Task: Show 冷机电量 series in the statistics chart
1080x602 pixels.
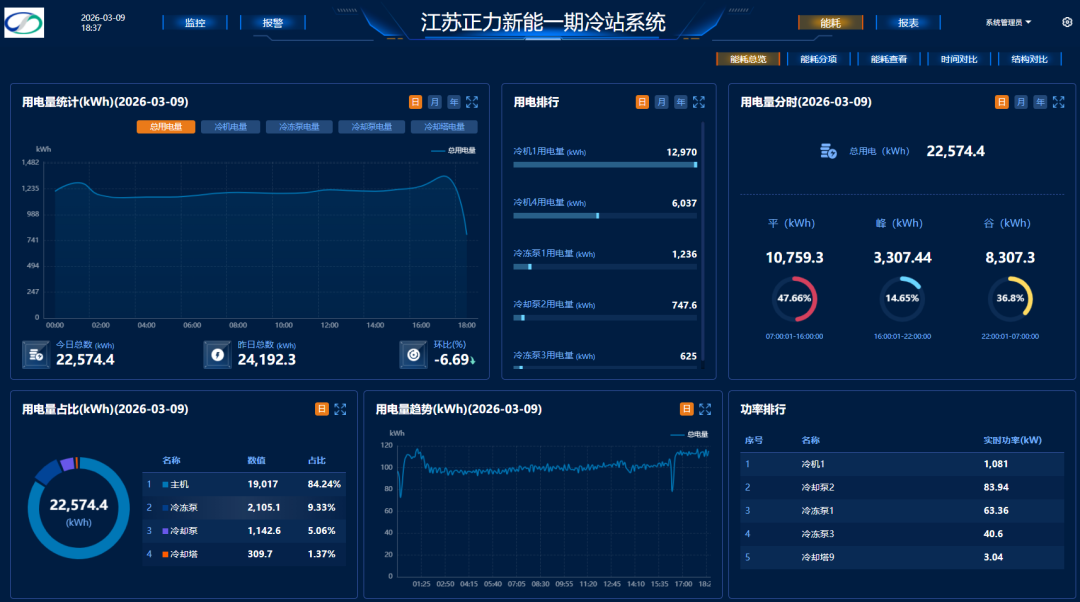Action: [230, 127]
